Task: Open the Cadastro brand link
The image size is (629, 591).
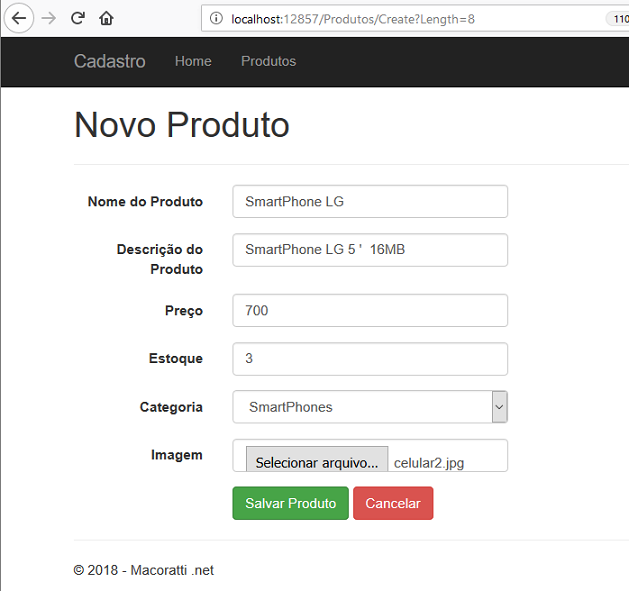Action: click(x=110, y=61)
